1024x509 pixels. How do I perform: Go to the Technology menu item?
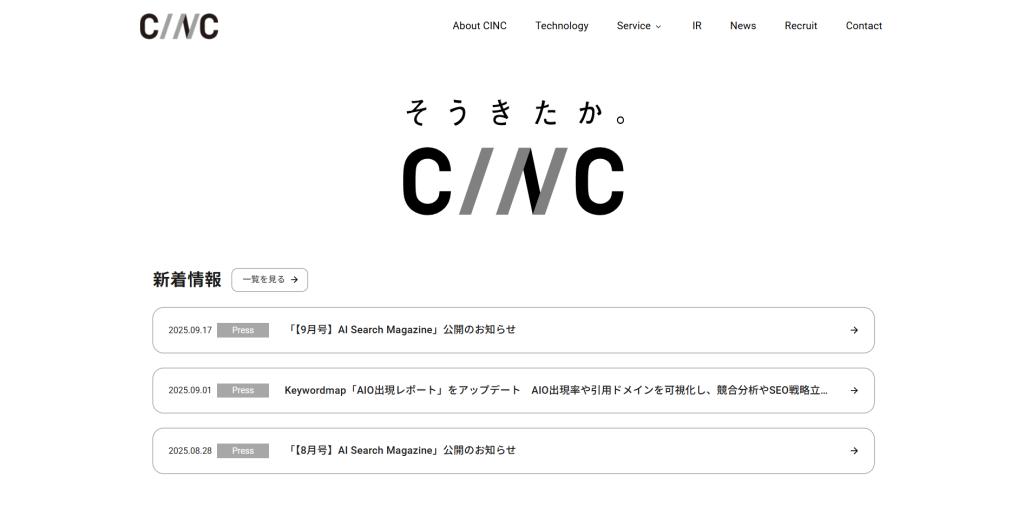[561, 26]
